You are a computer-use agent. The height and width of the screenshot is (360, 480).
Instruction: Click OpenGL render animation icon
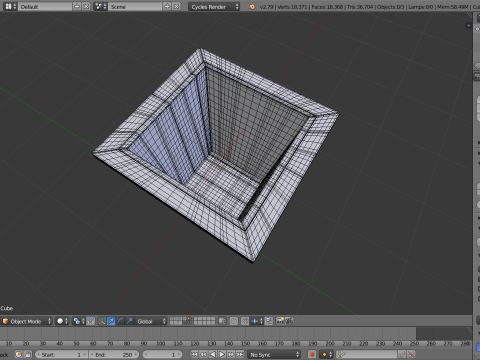tap(289, 321)
